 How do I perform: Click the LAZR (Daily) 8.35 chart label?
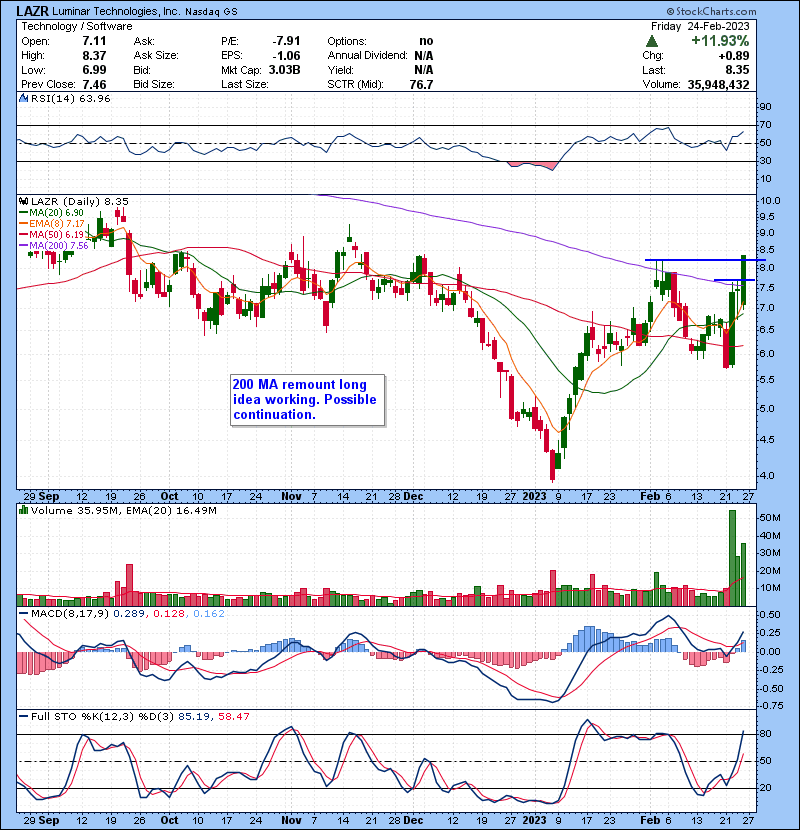(79, 201)
